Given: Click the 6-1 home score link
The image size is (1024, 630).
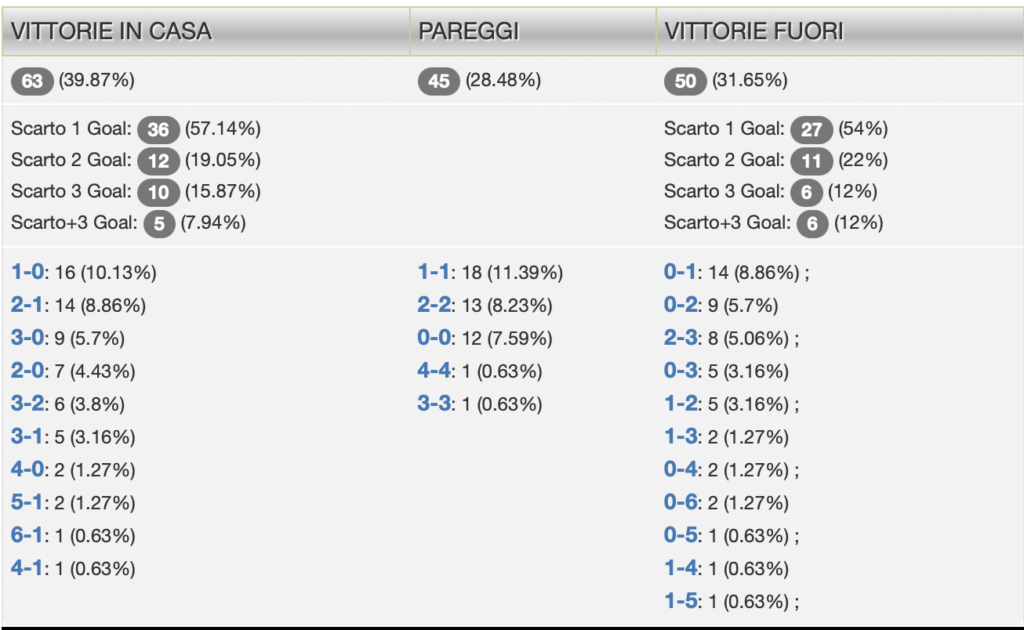Looking at the screenshot, I should (27, 536).
